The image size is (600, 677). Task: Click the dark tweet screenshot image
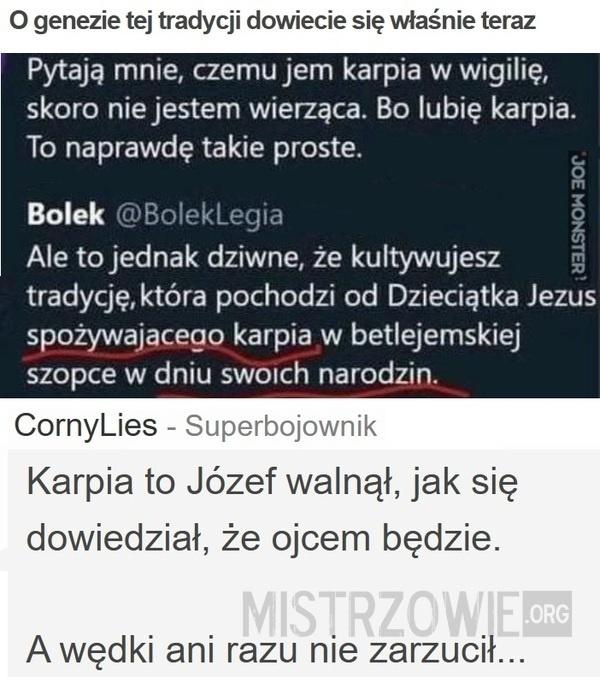(x=300, y=225)
